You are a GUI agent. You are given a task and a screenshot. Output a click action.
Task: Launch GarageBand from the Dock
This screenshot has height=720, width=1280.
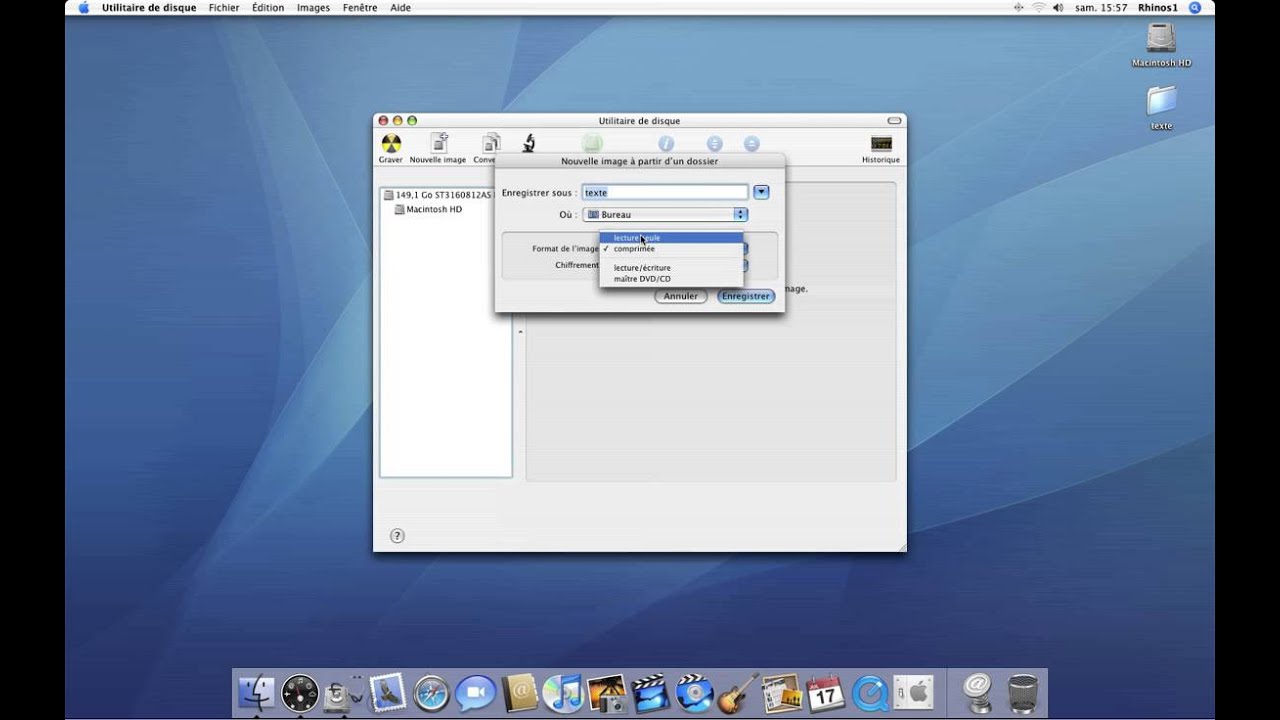(738, 692)
